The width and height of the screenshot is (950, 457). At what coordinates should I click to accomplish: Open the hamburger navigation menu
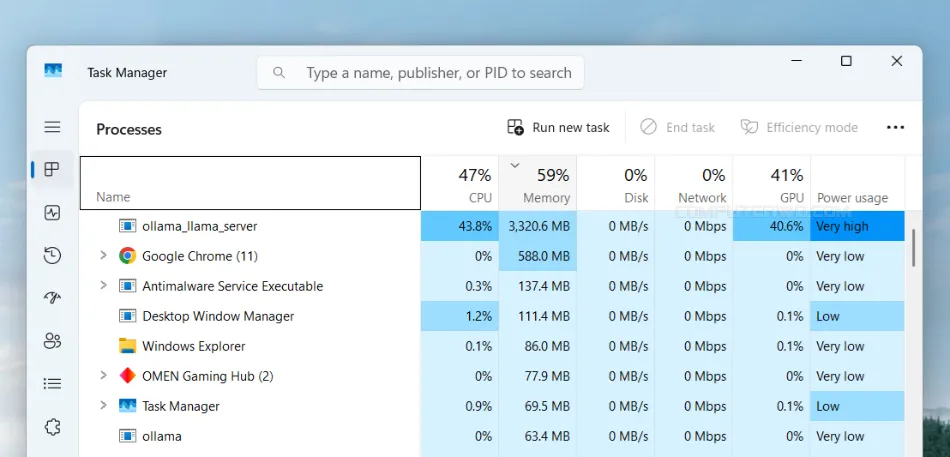pos(53,127)
